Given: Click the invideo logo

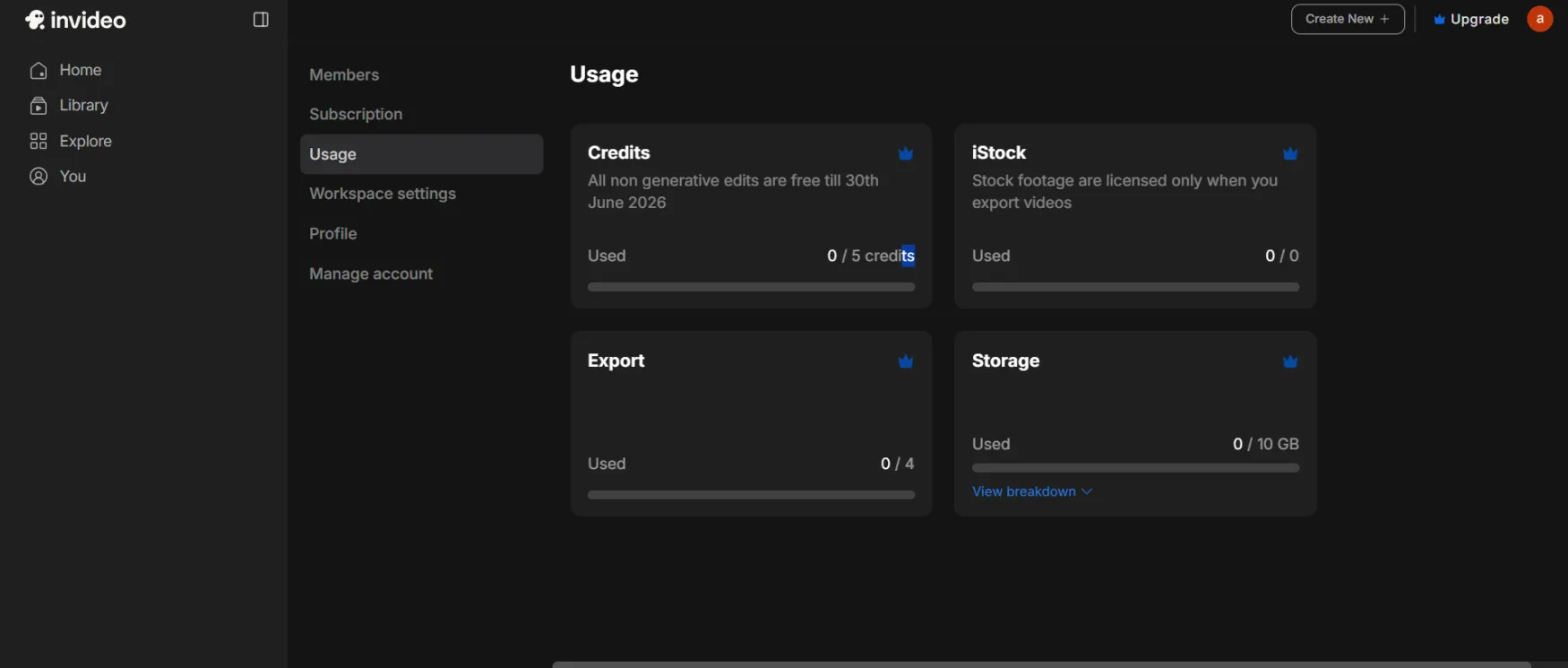Looking at the screenshot, I should (76, 20).
